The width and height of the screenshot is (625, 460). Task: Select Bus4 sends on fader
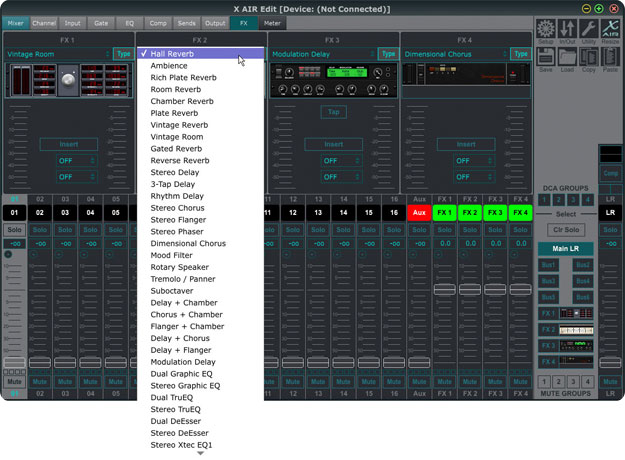(583, 281)
